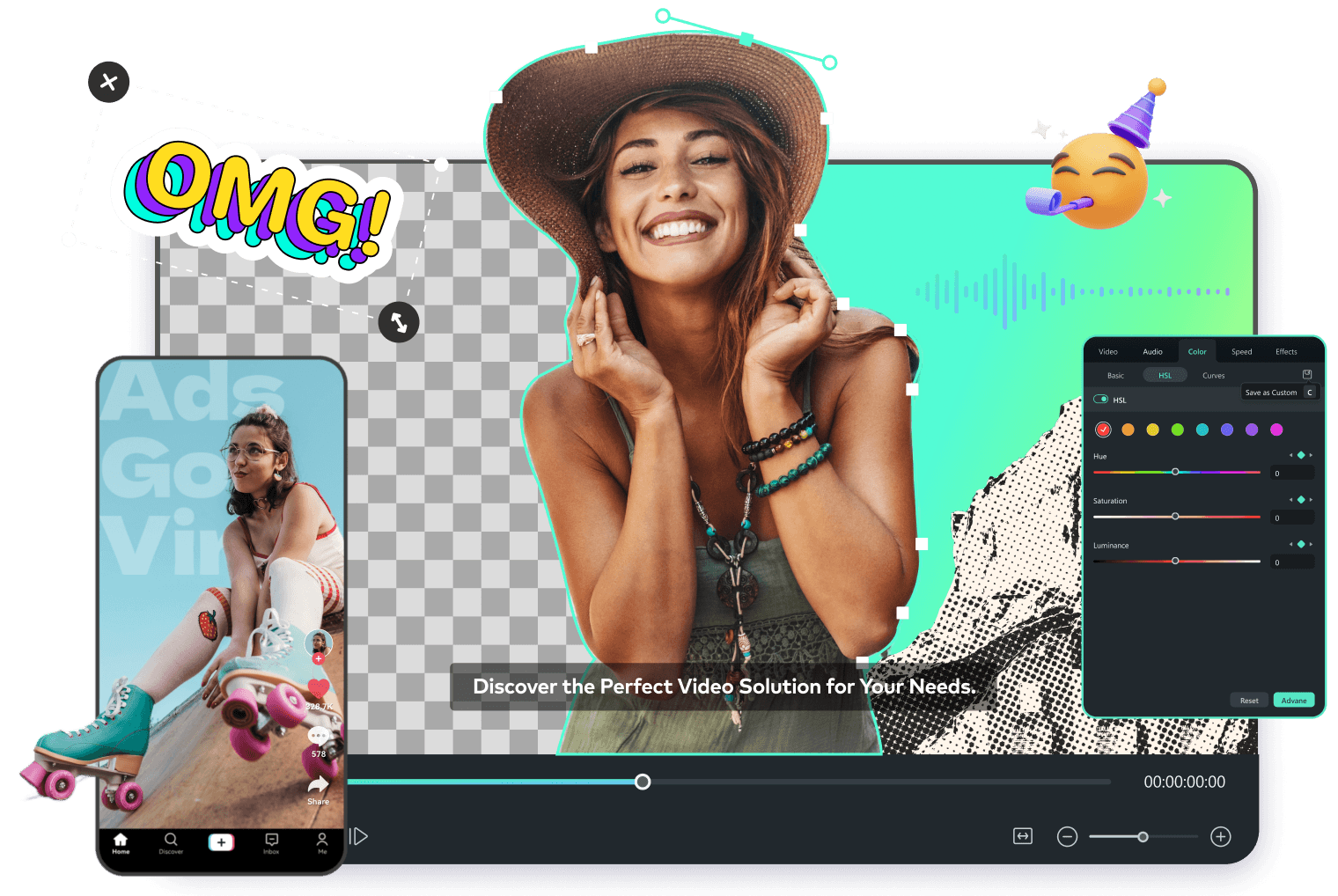Tap the Share arrow on phone

pyautogui.click(x=319, y=783)
